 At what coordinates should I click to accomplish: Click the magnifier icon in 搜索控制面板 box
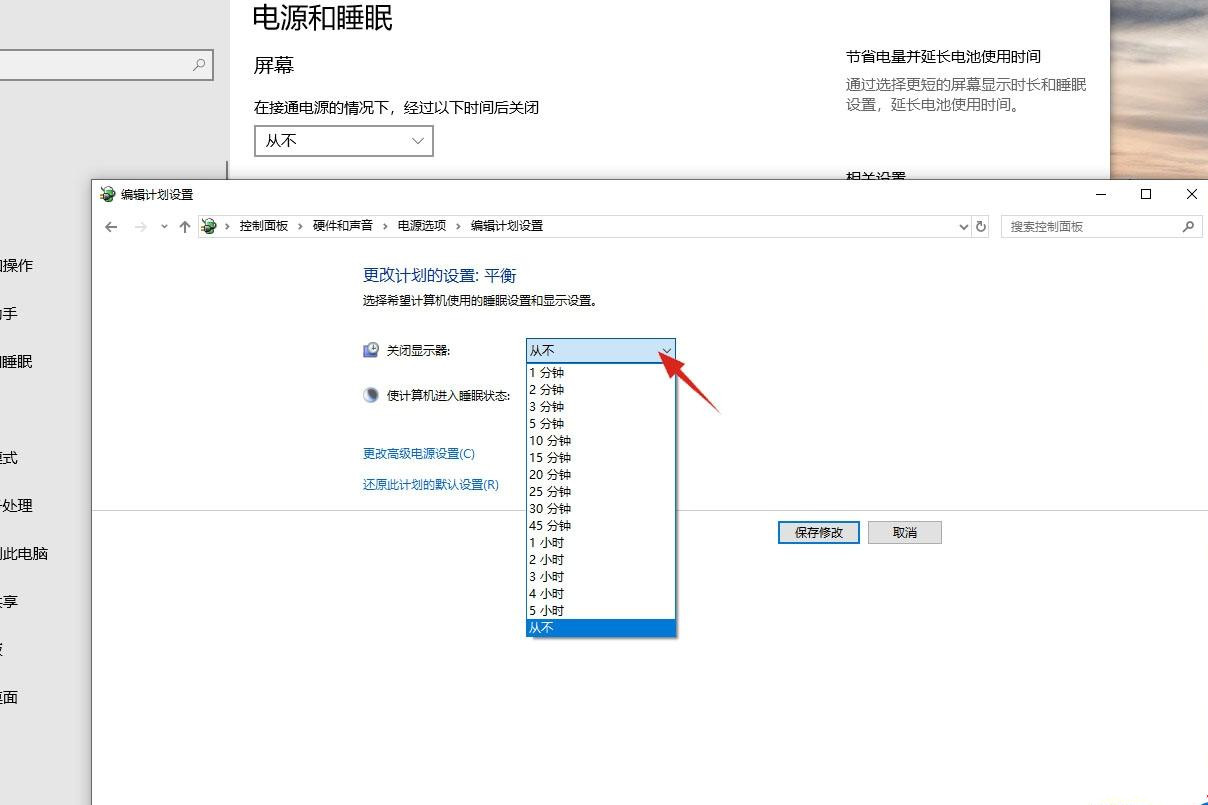coord(1186,226)
